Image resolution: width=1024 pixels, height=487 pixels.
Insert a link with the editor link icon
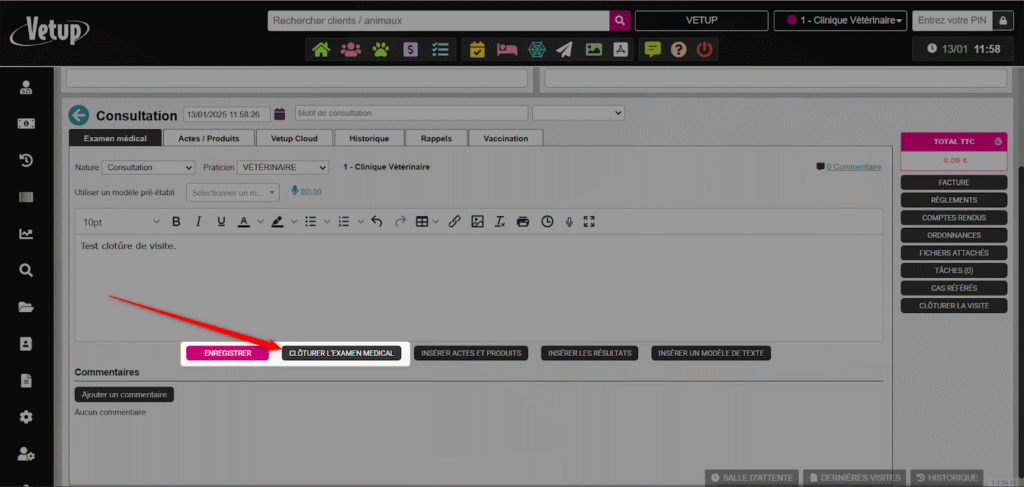pos(454,222)
